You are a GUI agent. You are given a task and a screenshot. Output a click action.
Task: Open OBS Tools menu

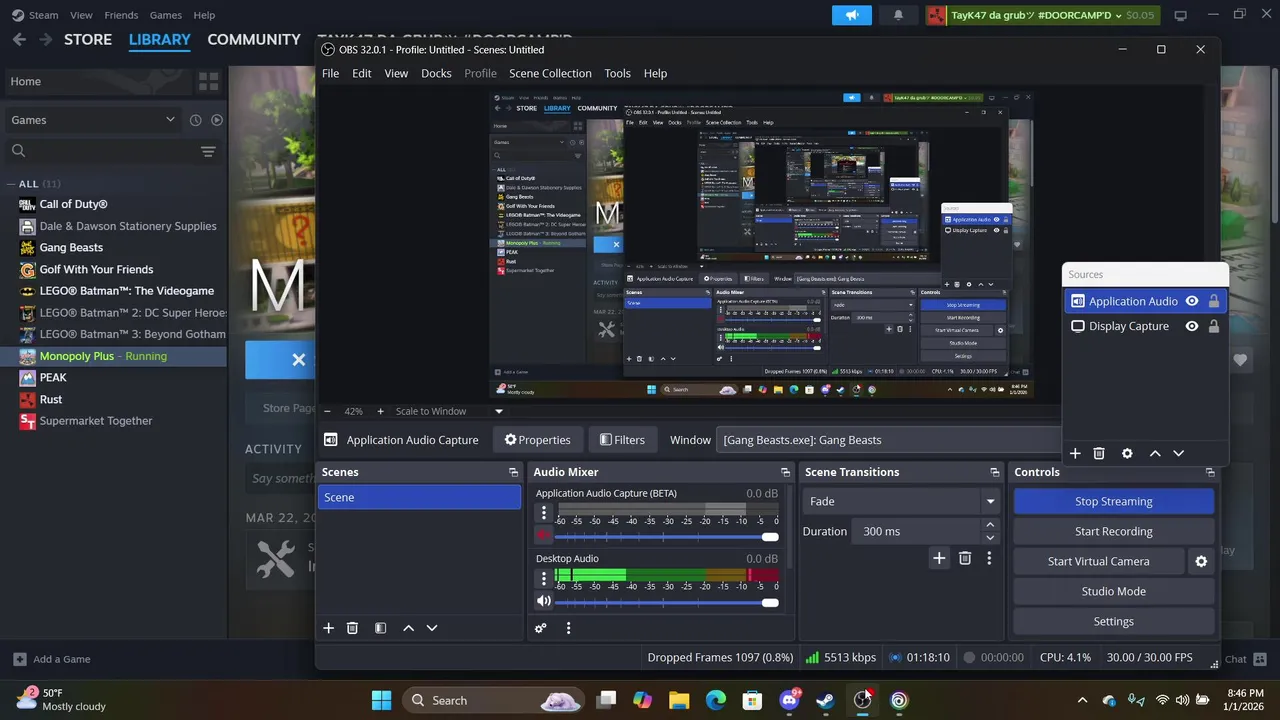(617, 73)
